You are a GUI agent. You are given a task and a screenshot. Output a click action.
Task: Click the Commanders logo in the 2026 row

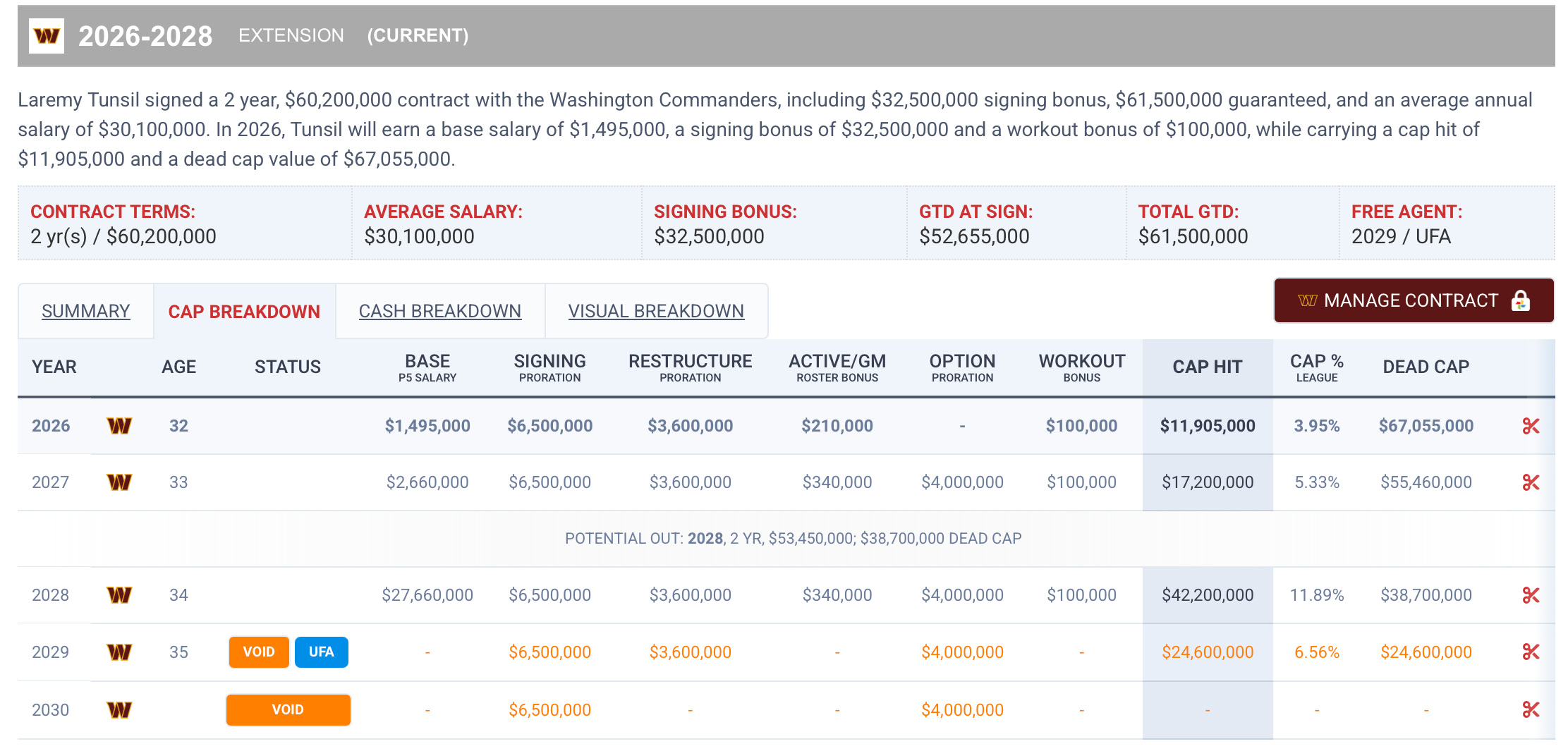(119, 426)
